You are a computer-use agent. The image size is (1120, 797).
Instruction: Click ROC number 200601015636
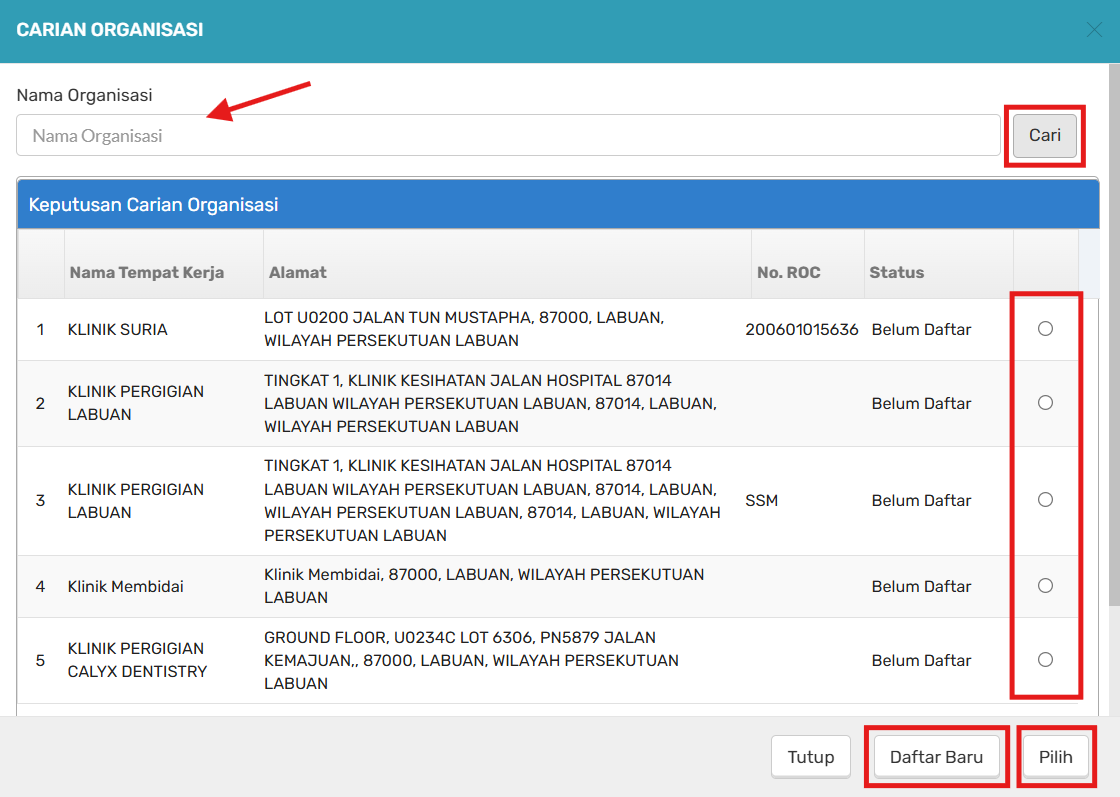801,329
